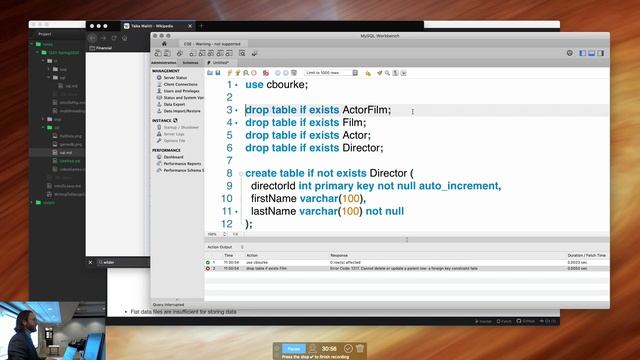Viewport: 640px width, 360px height.
Task: Run EXPLAIN on the current statement
Action: tap(246, 73)
